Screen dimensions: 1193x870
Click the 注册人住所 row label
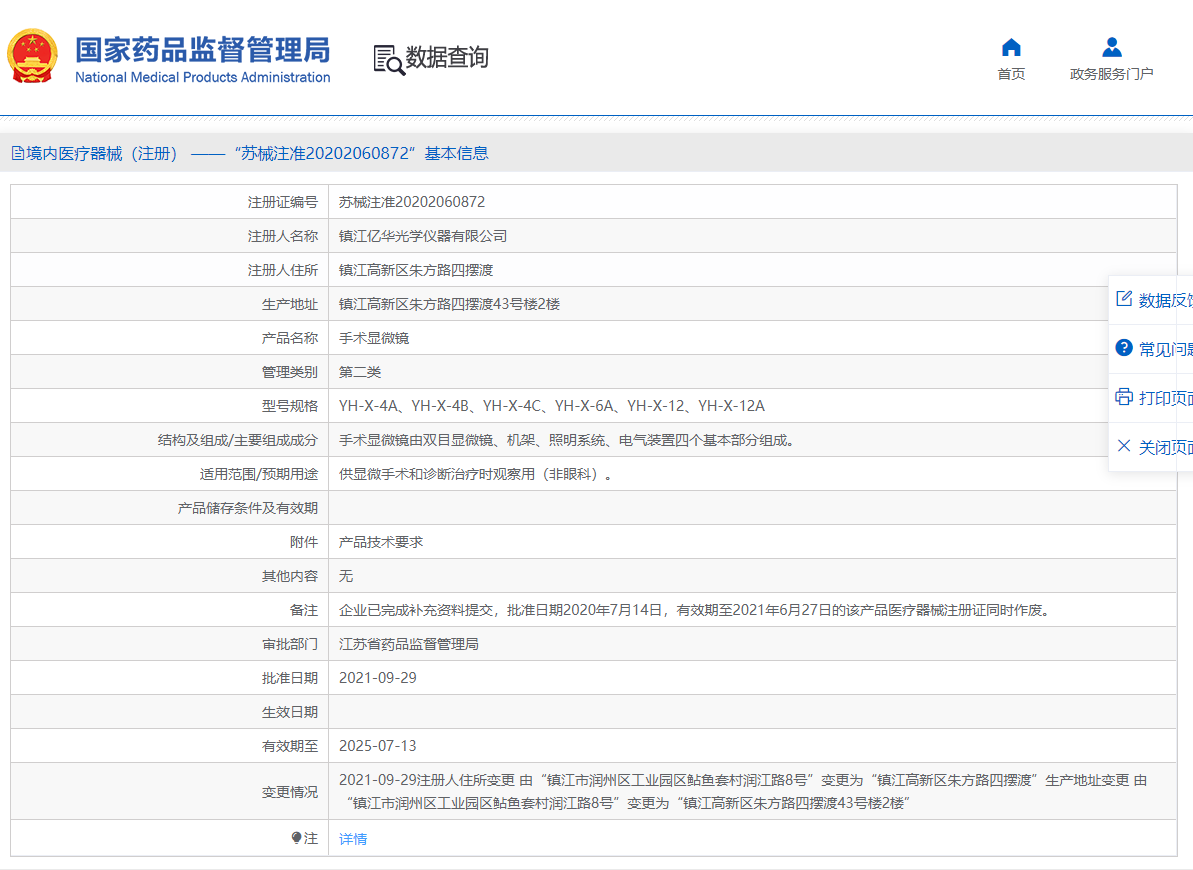pos(282,270)
